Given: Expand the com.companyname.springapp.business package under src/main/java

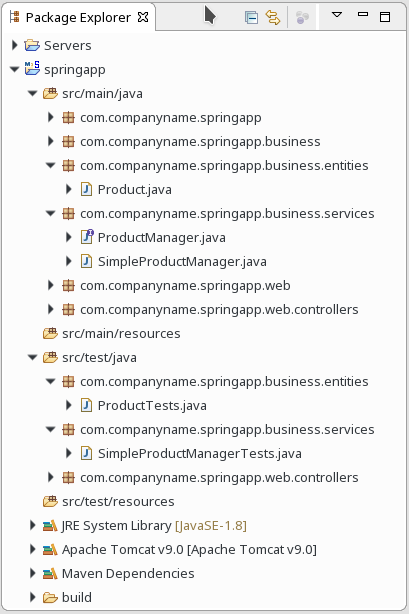Looking at the screenshot, I should tap(51, 141).
